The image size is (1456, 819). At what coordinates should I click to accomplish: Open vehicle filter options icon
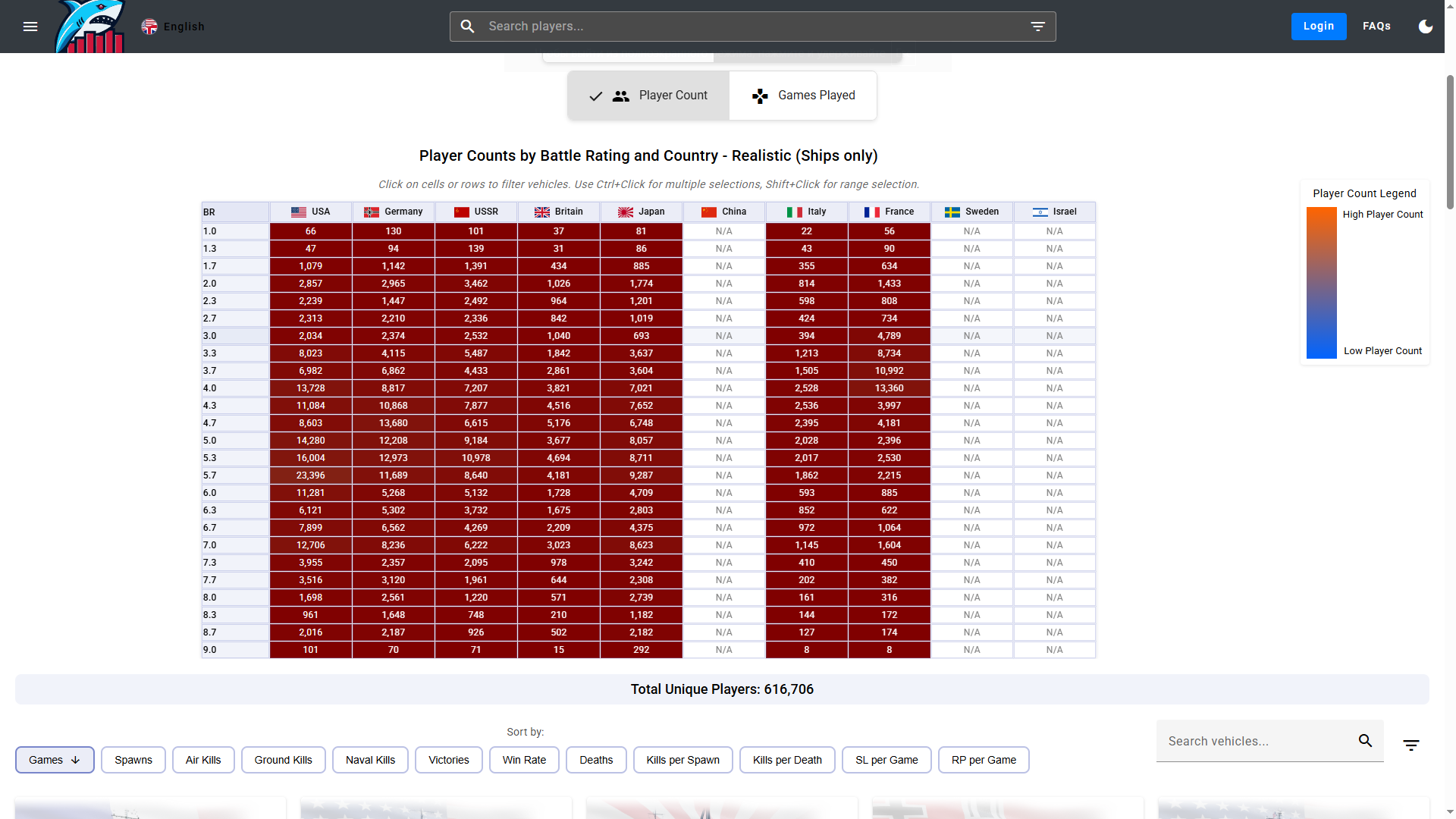[1410, 745]
